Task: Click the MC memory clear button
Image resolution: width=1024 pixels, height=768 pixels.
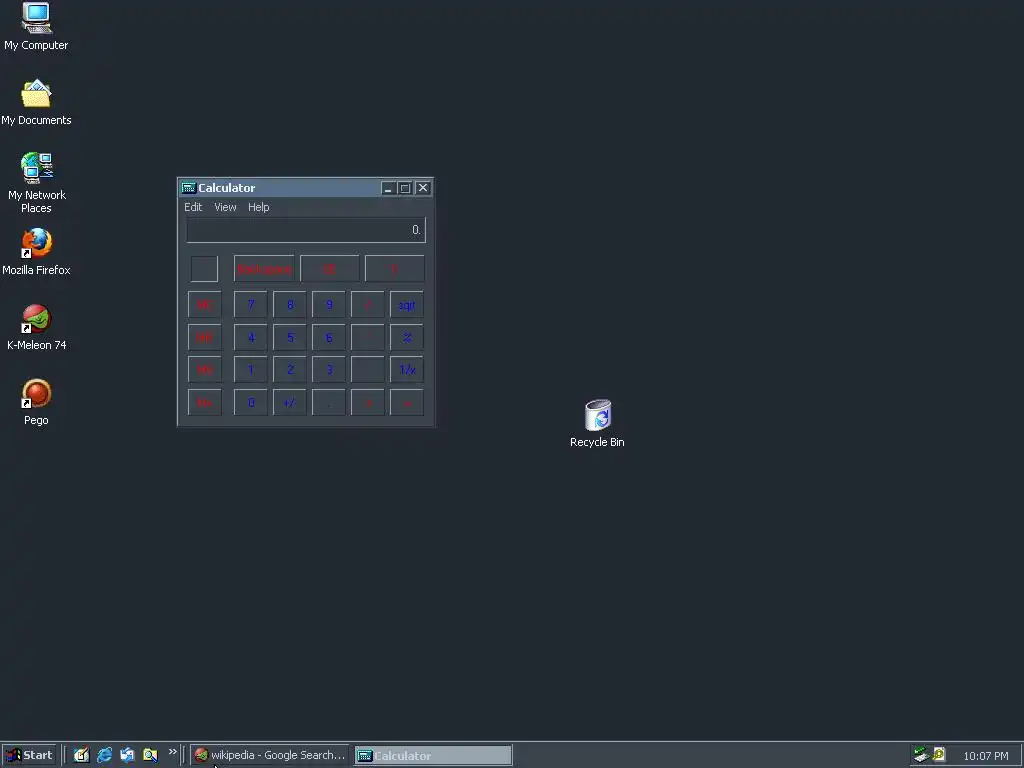Action: pos(204,304)
